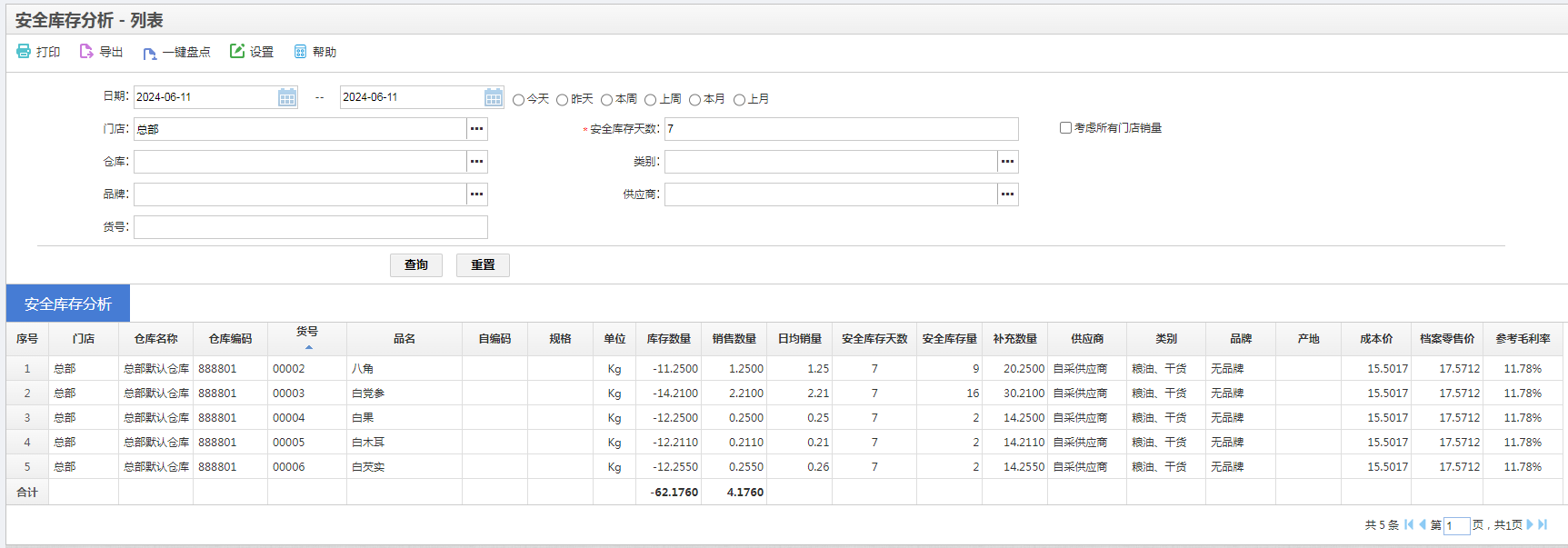Go to previous page arrow
This screenshot has height=548, width=1568.
click(1423, 524)
